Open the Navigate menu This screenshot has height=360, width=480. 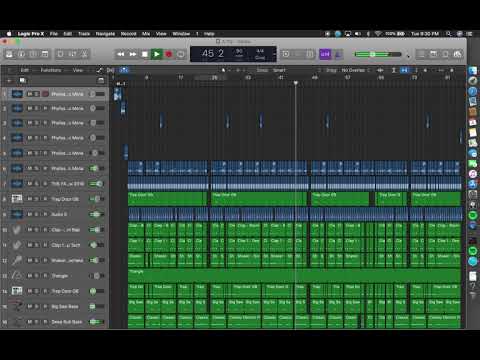pos(105,34)
